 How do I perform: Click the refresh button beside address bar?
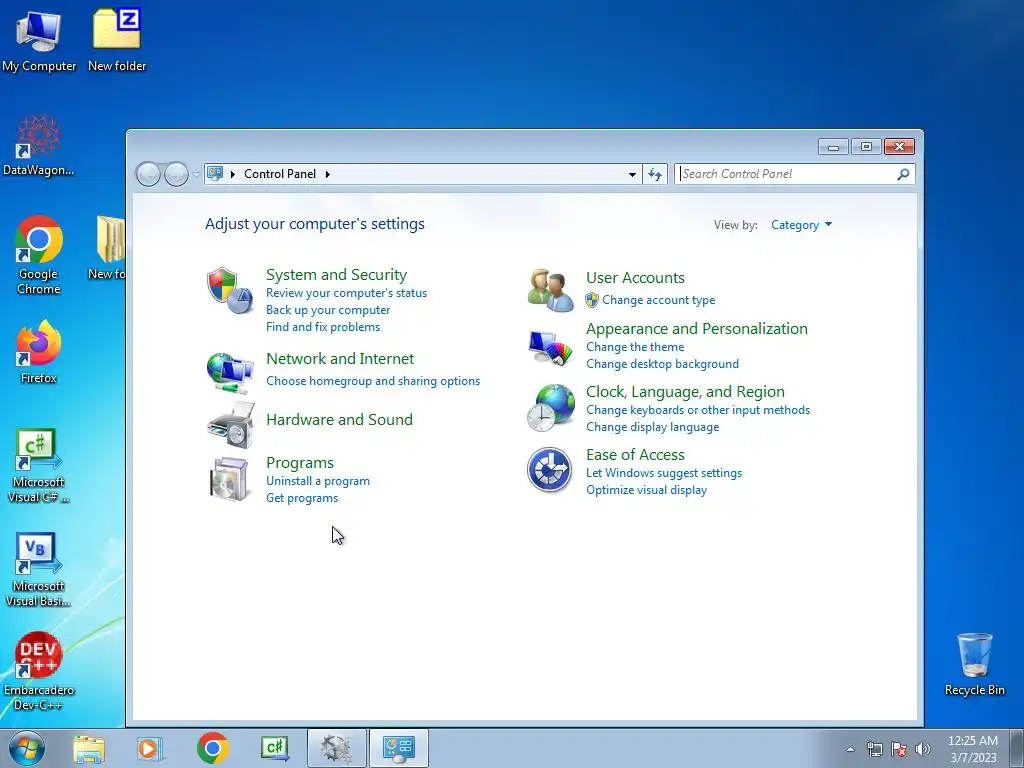(655, 174)
